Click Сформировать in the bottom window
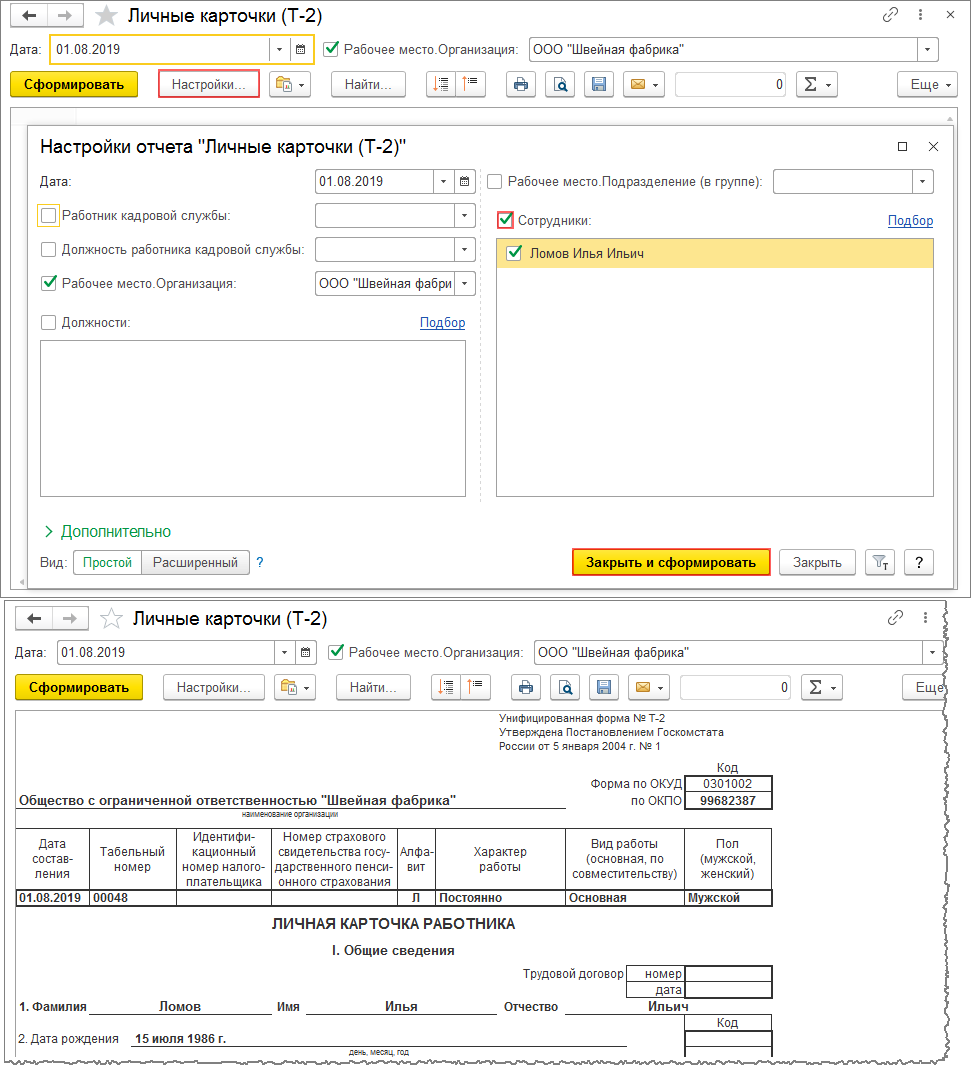The width and height of the screenshot is (971, 1065). (79, 687)
